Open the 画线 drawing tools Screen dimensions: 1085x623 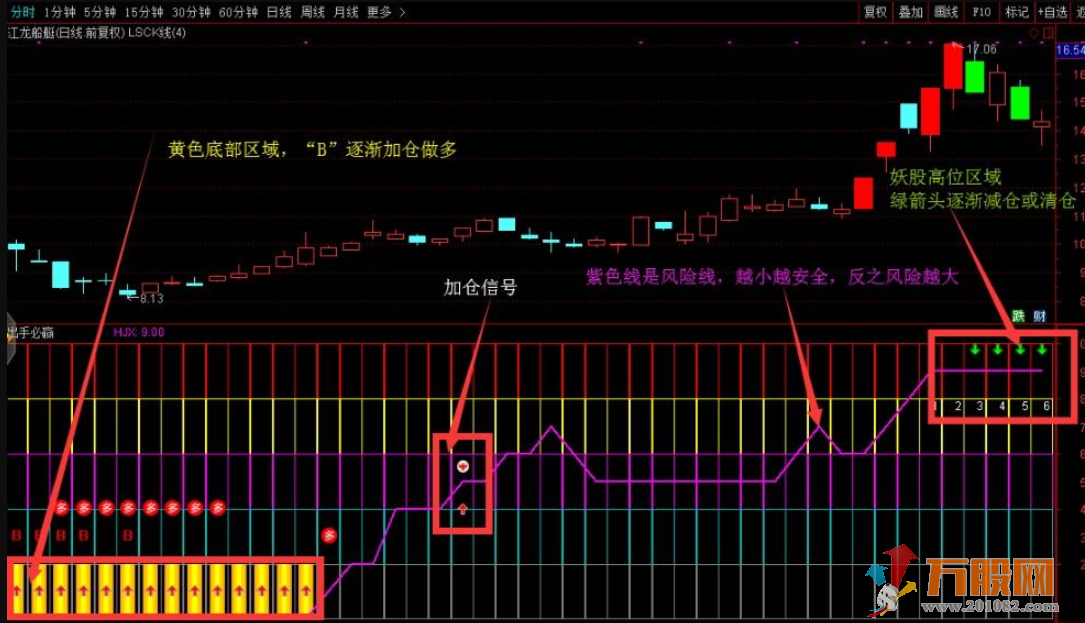946,12
